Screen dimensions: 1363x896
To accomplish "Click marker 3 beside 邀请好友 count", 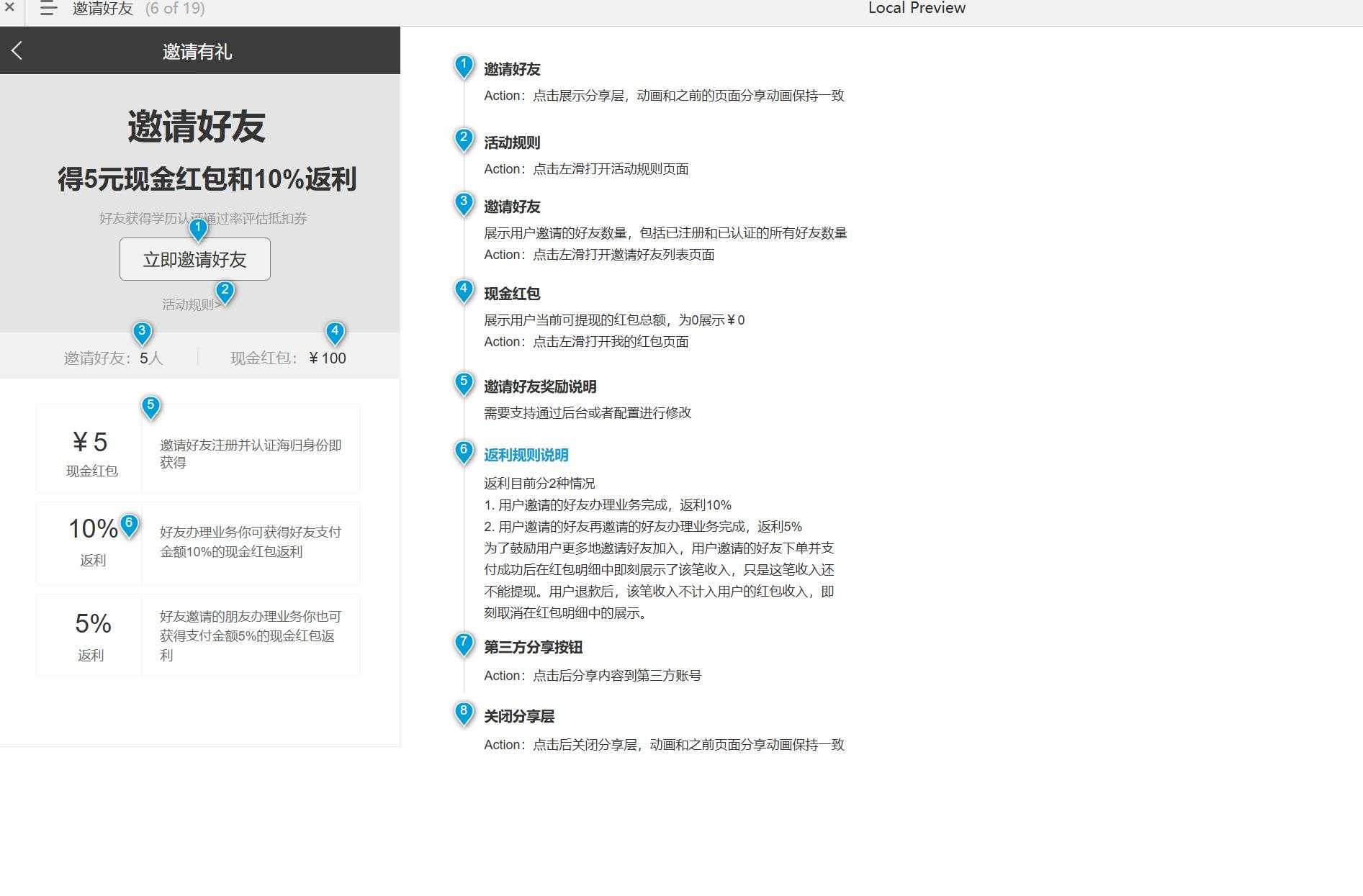I will (142, 332).
